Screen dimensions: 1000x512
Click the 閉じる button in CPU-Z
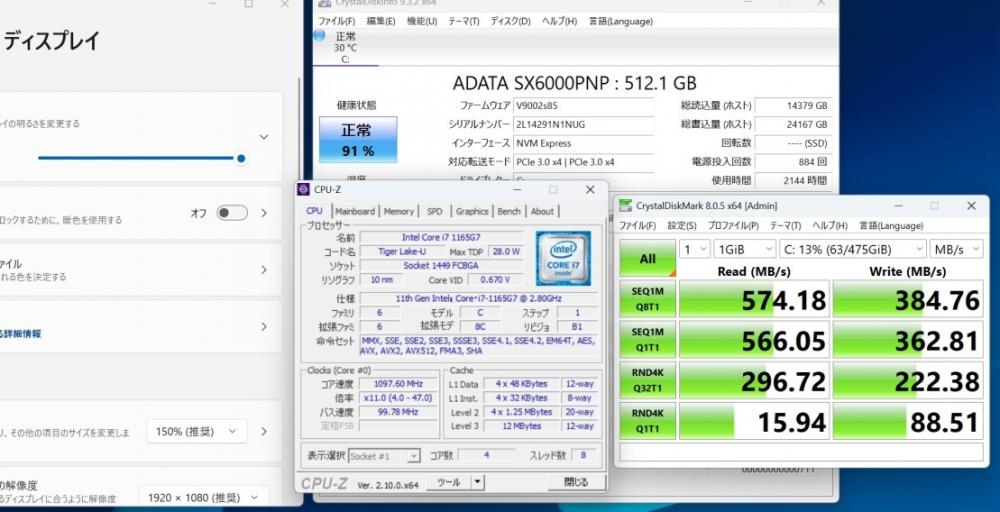coord(576,482)
